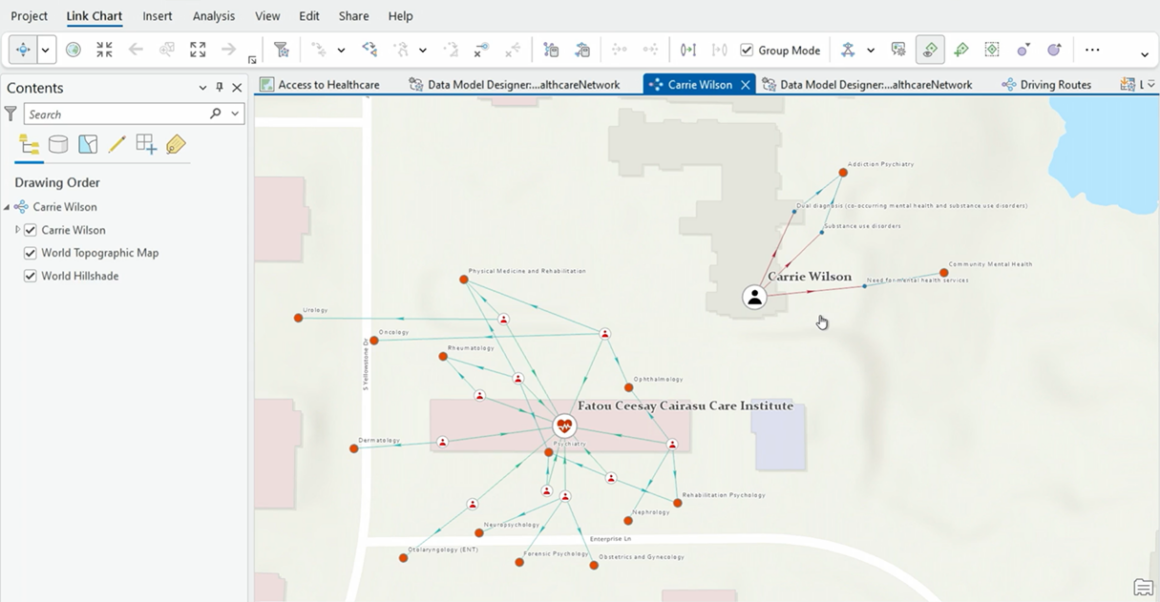The width and height of the screenshot is (1160, 602).
Task: Open the ribbon more options ellipsis
Action: point(1092,50)
